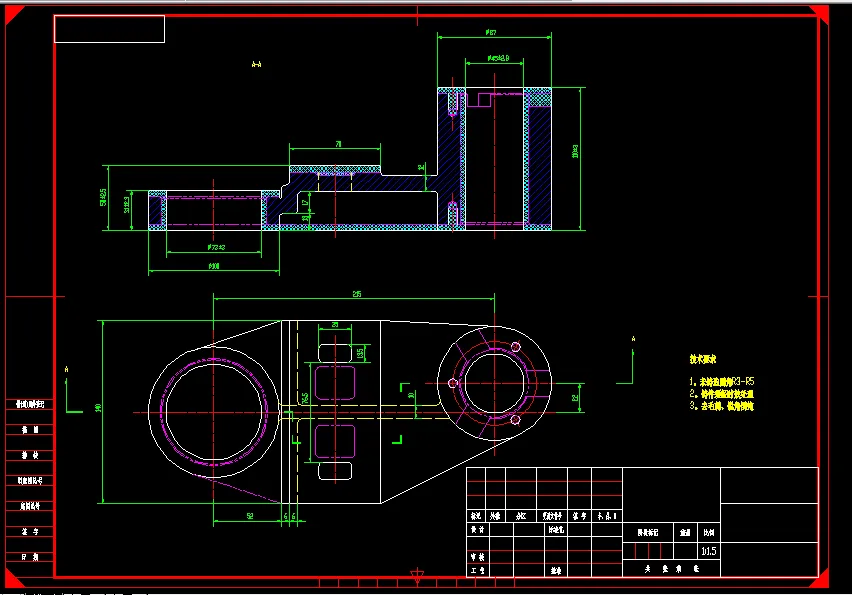Click technical requirement line 2
The height and width of the screenshot is (595, 852).
pos(722,393)
